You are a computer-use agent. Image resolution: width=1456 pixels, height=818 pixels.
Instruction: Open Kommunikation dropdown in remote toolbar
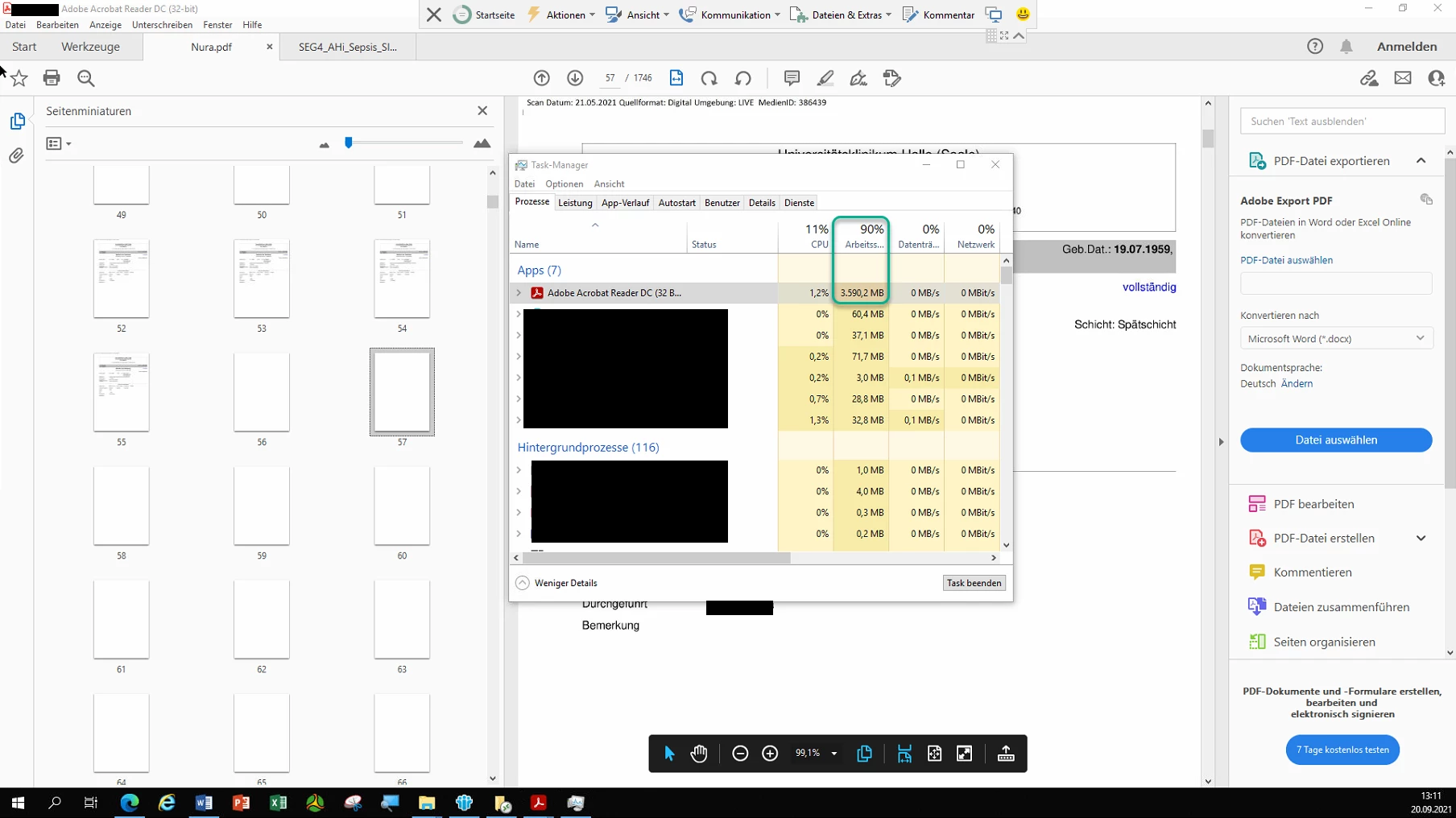pyautogui.click(x=730, y=14)
